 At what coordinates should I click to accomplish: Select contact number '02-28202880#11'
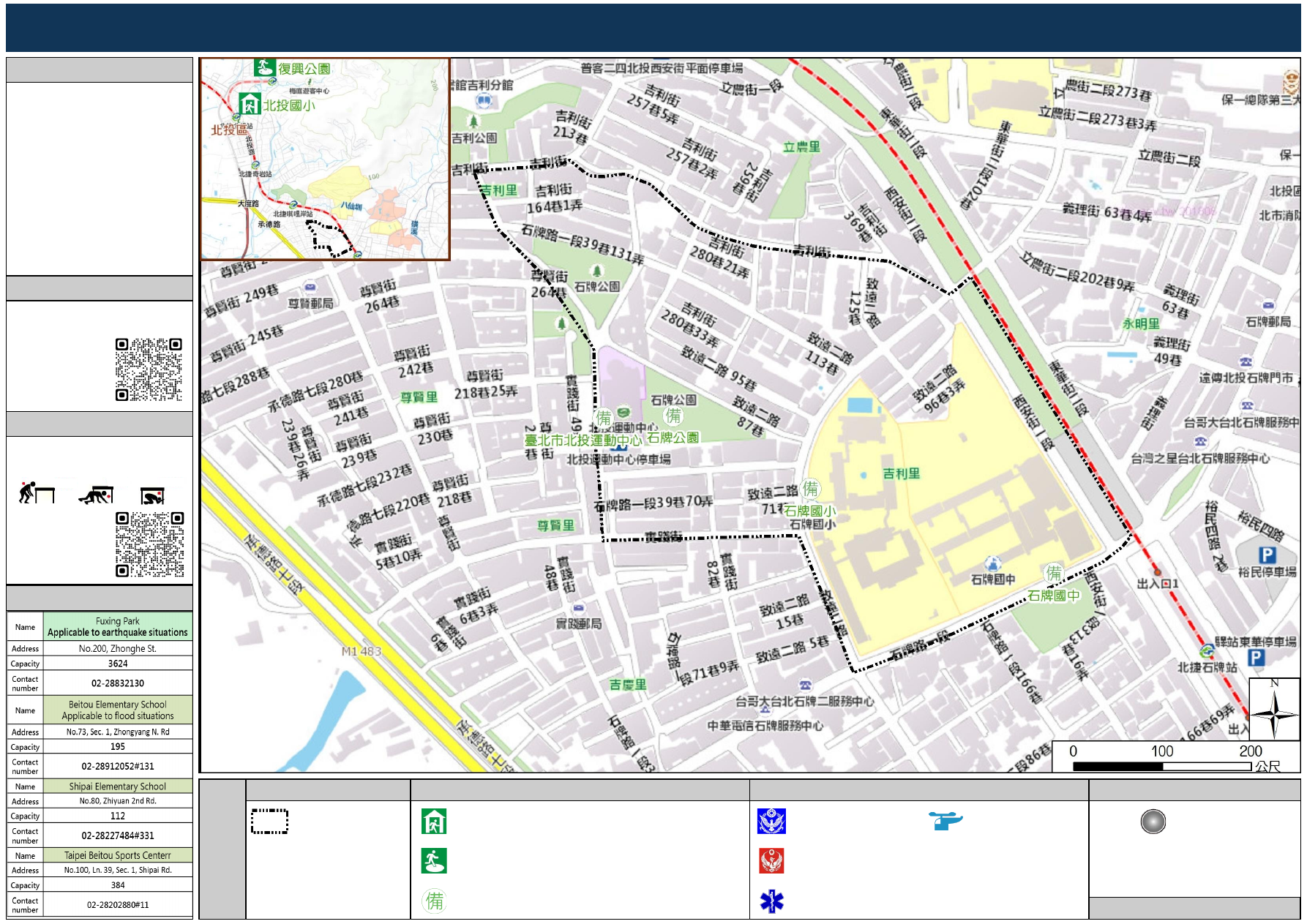[x=118, y=905]
